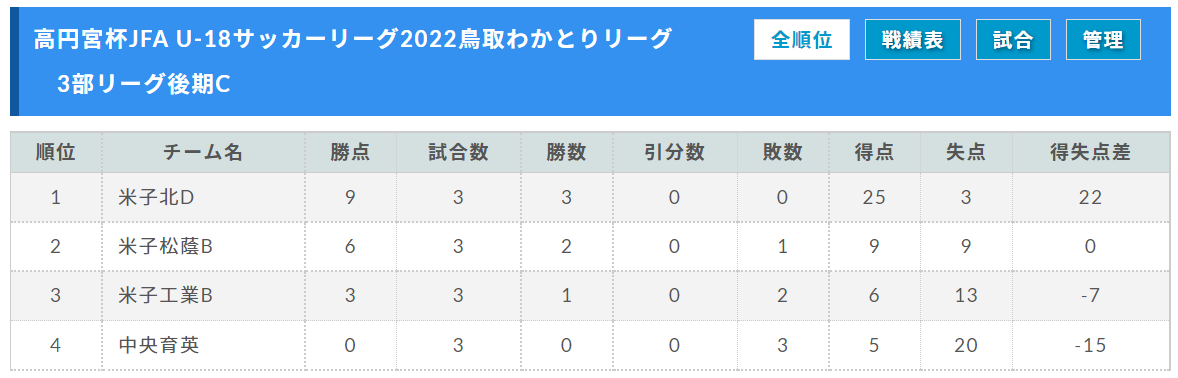Click the 得点 column header

874,153
